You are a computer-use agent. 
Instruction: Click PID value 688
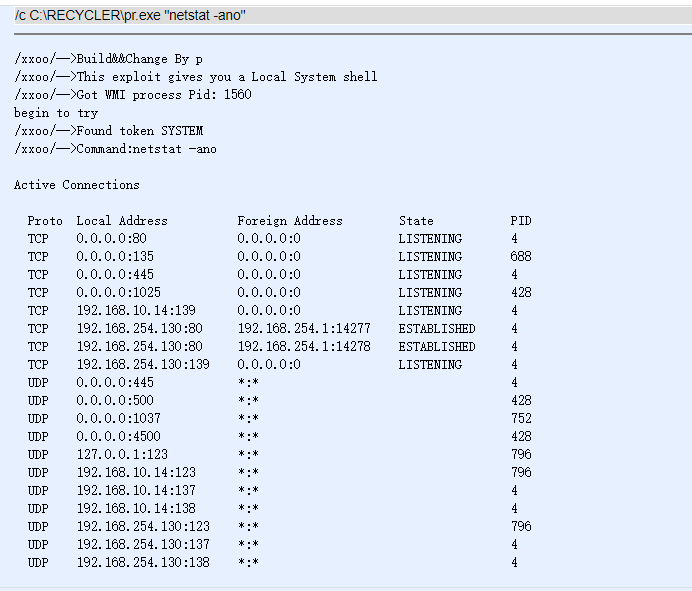coord(521,257)
